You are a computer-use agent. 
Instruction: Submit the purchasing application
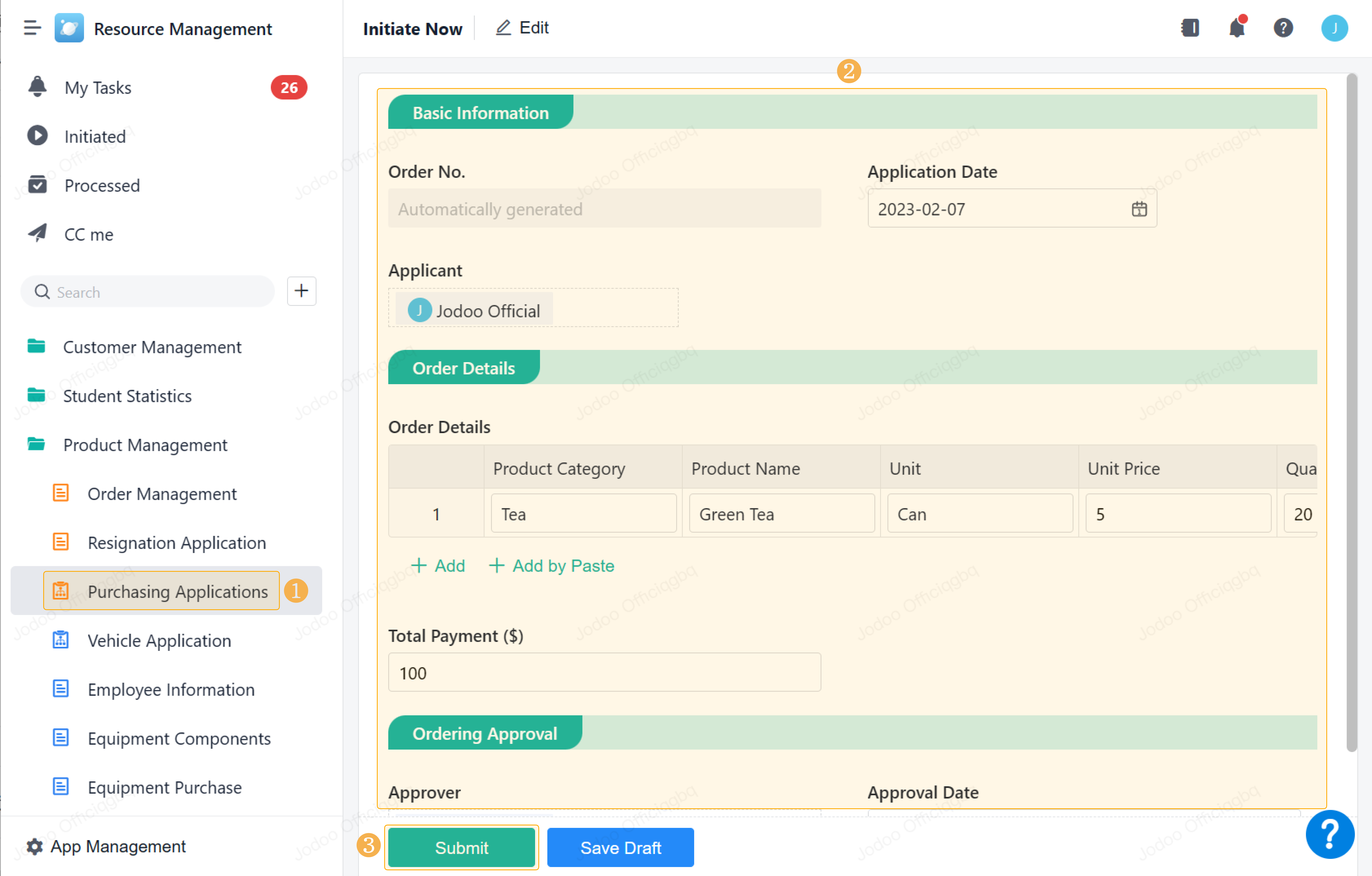point(461,847)
